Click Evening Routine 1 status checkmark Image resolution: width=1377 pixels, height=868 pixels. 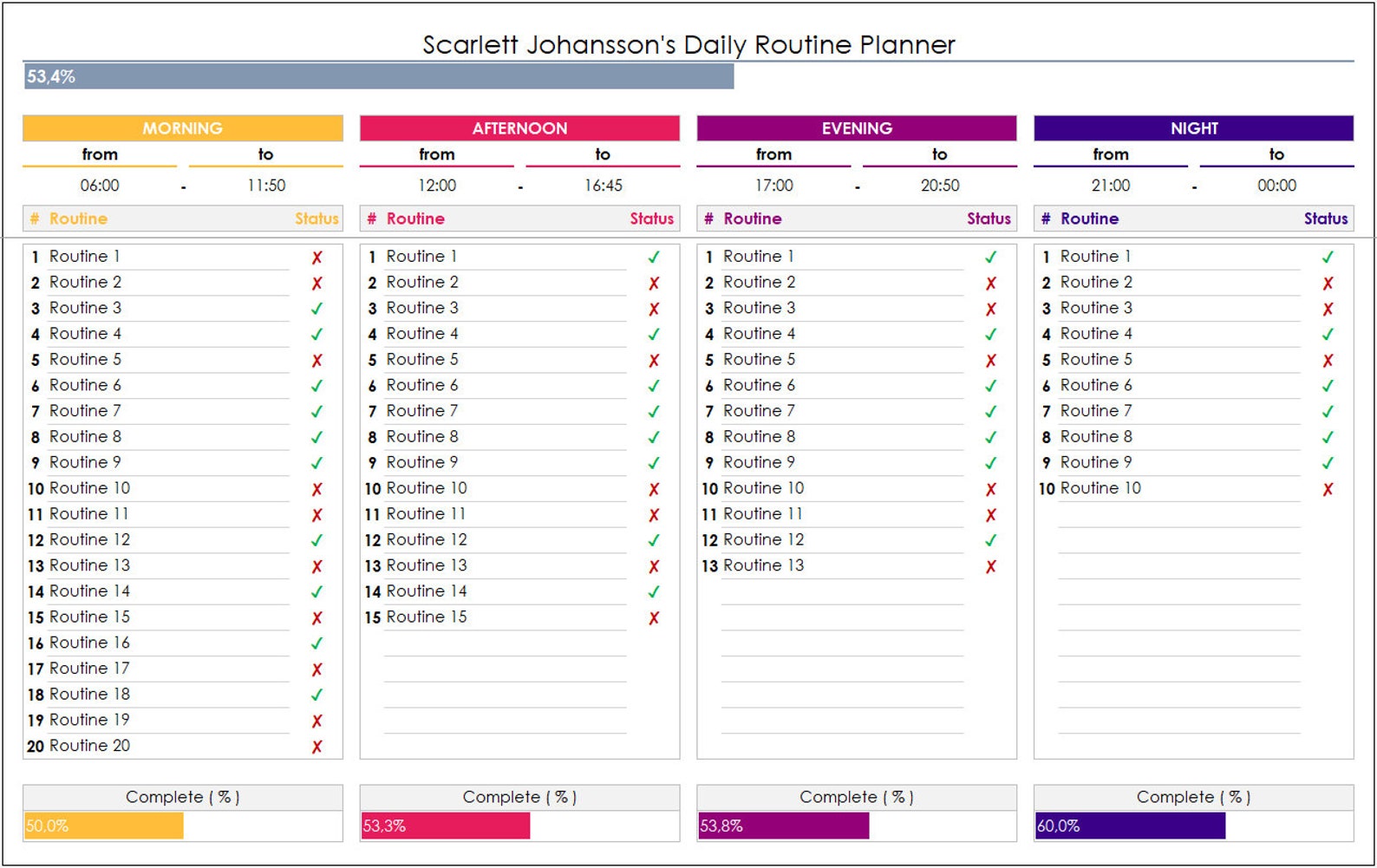[x=991, y=258]
